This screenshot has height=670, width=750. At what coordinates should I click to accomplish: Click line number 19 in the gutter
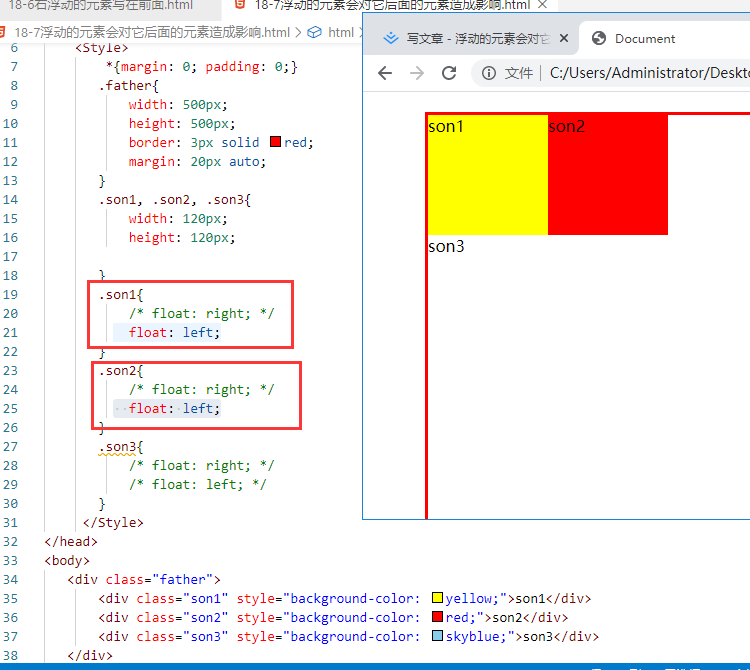(10, 295)
